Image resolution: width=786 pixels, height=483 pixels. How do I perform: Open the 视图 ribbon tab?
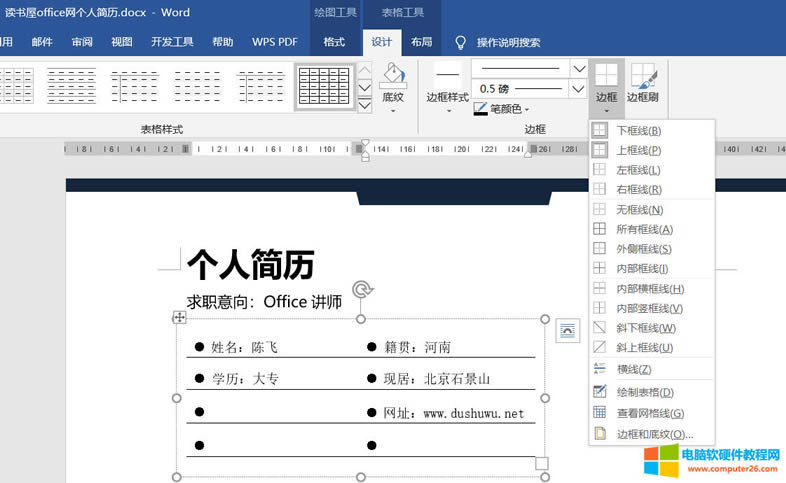(x=122, y=42)
